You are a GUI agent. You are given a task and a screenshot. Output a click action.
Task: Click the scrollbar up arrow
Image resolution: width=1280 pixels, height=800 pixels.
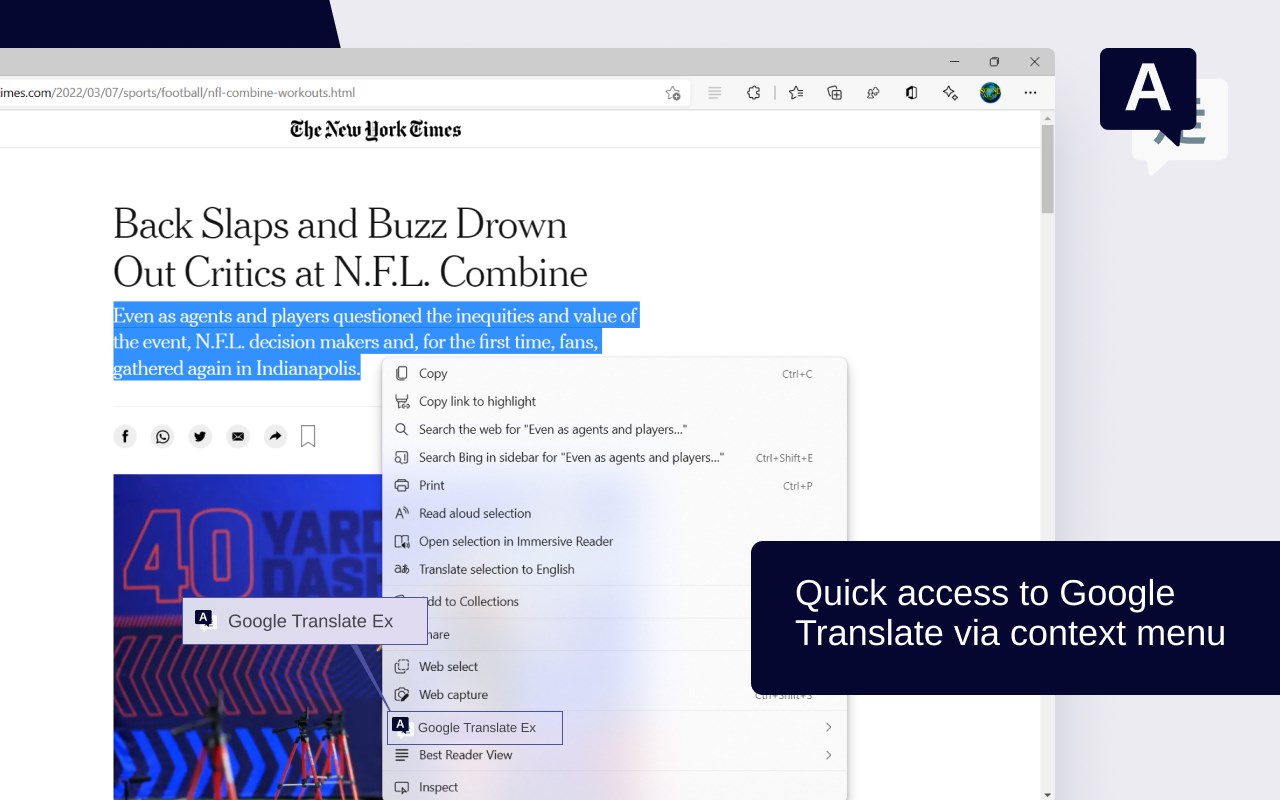(1047, 116)
